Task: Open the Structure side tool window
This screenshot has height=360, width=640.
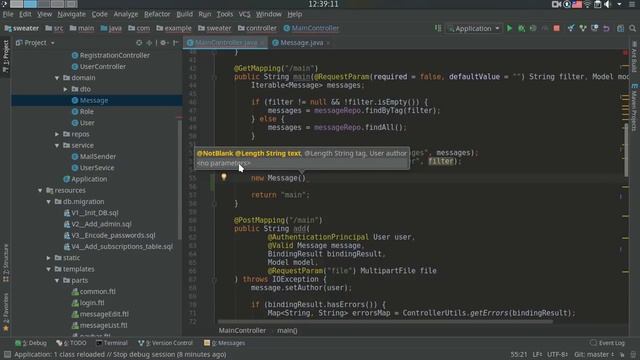Action: click(x=6, y=263)
